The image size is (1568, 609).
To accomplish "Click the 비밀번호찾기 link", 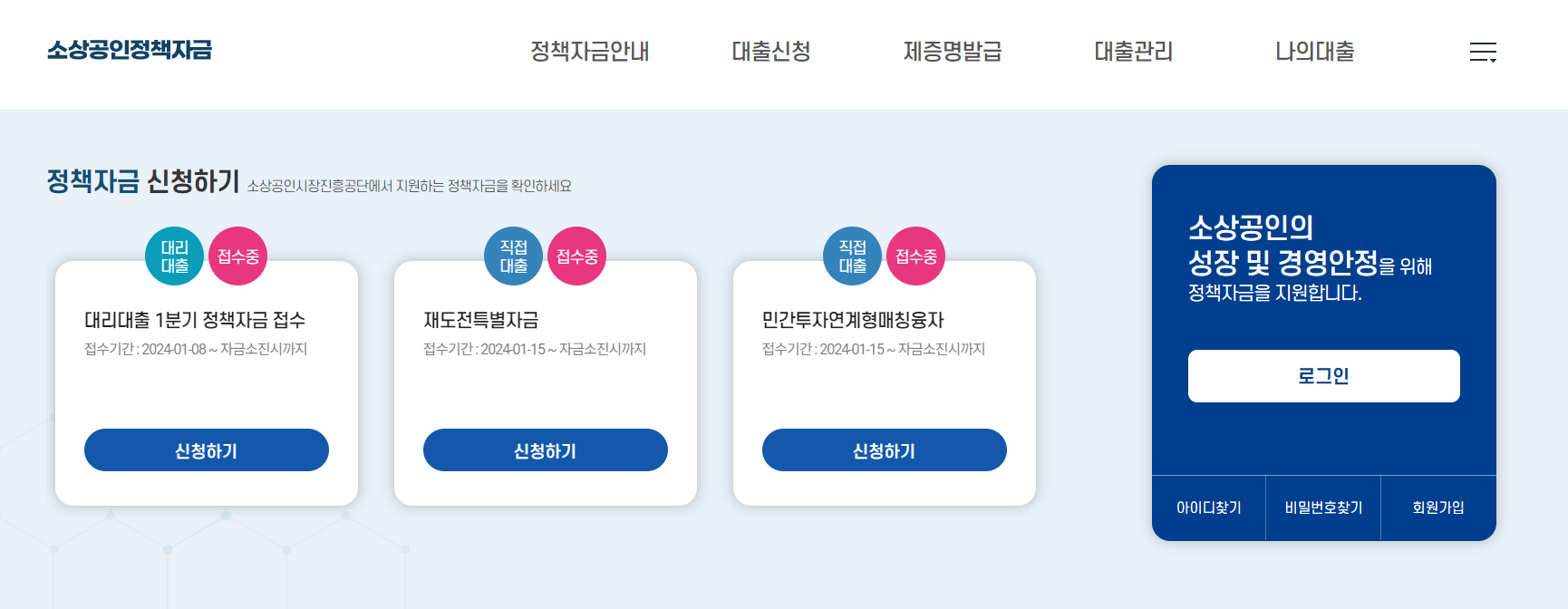I will click(1322, 507).
